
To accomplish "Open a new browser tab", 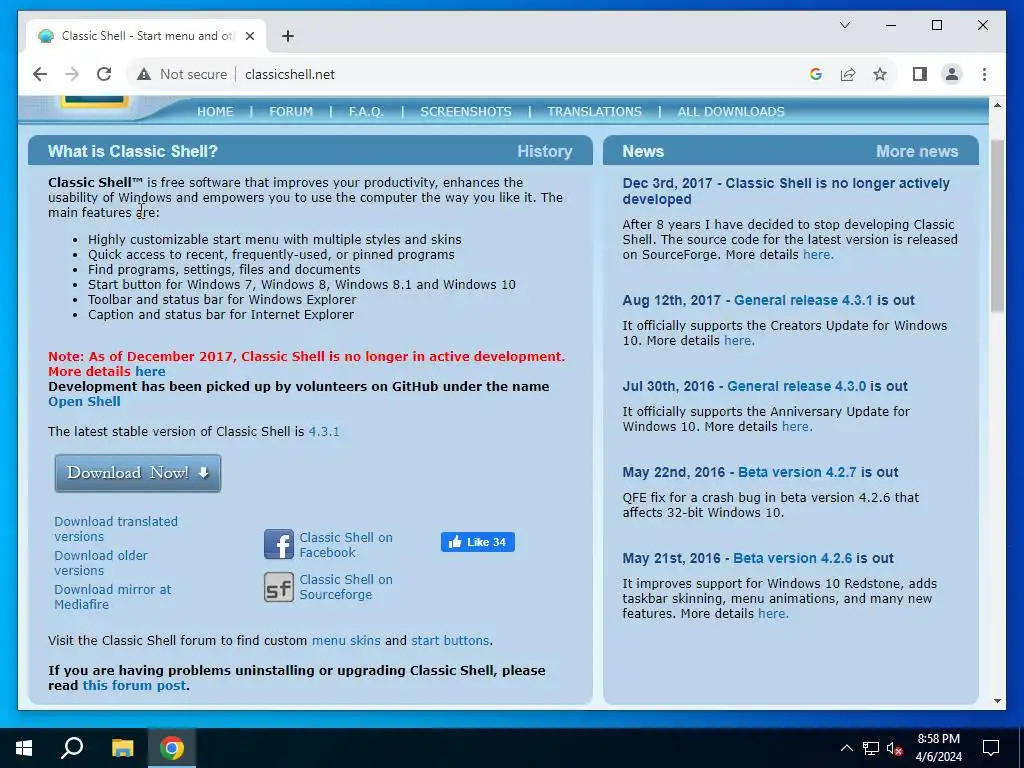I will [288, 36].
